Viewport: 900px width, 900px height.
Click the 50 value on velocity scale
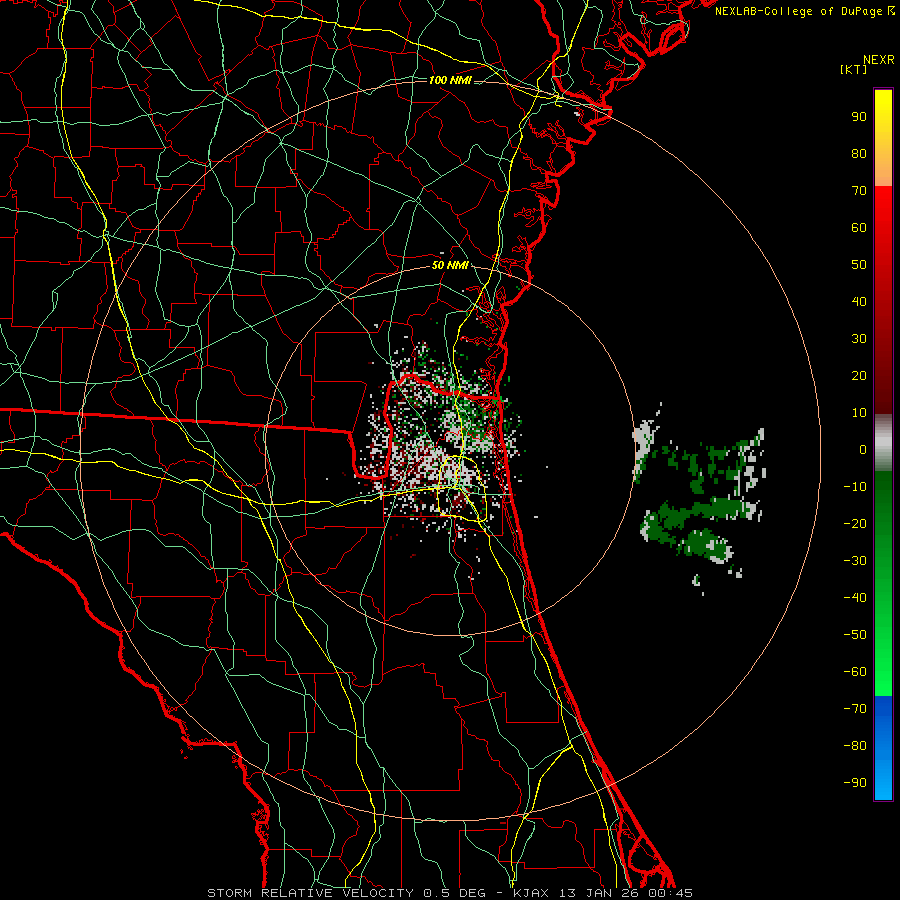point(859,265)
